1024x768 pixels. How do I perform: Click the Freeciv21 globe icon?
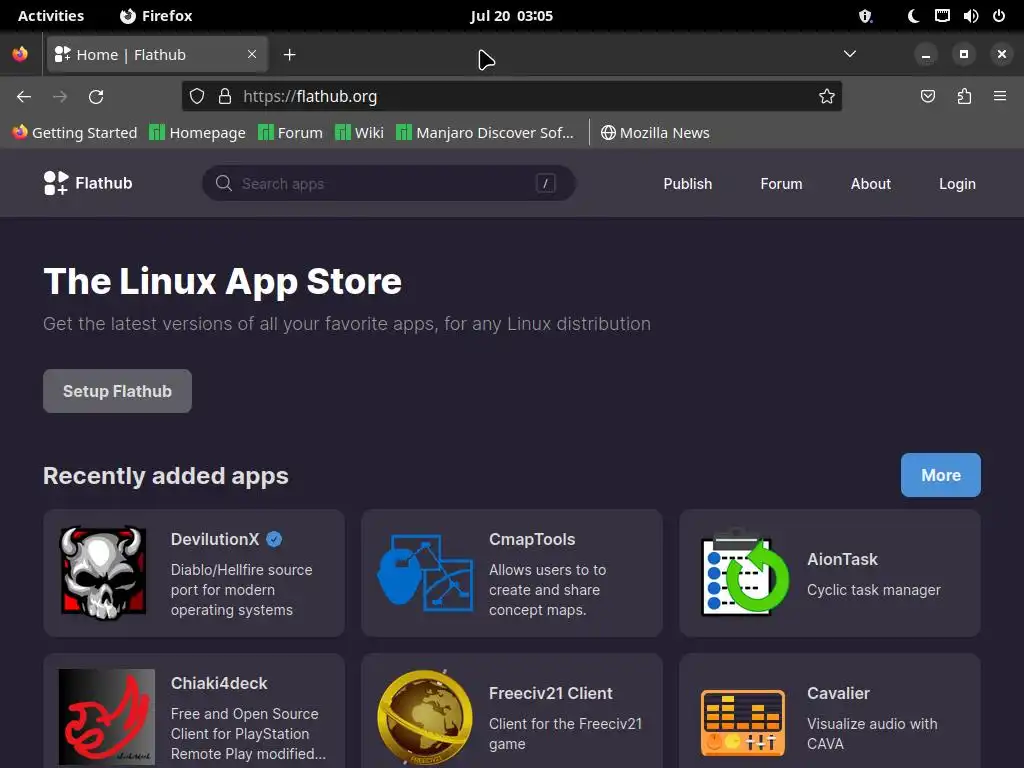pyautogui.click(x=425, y=717)
